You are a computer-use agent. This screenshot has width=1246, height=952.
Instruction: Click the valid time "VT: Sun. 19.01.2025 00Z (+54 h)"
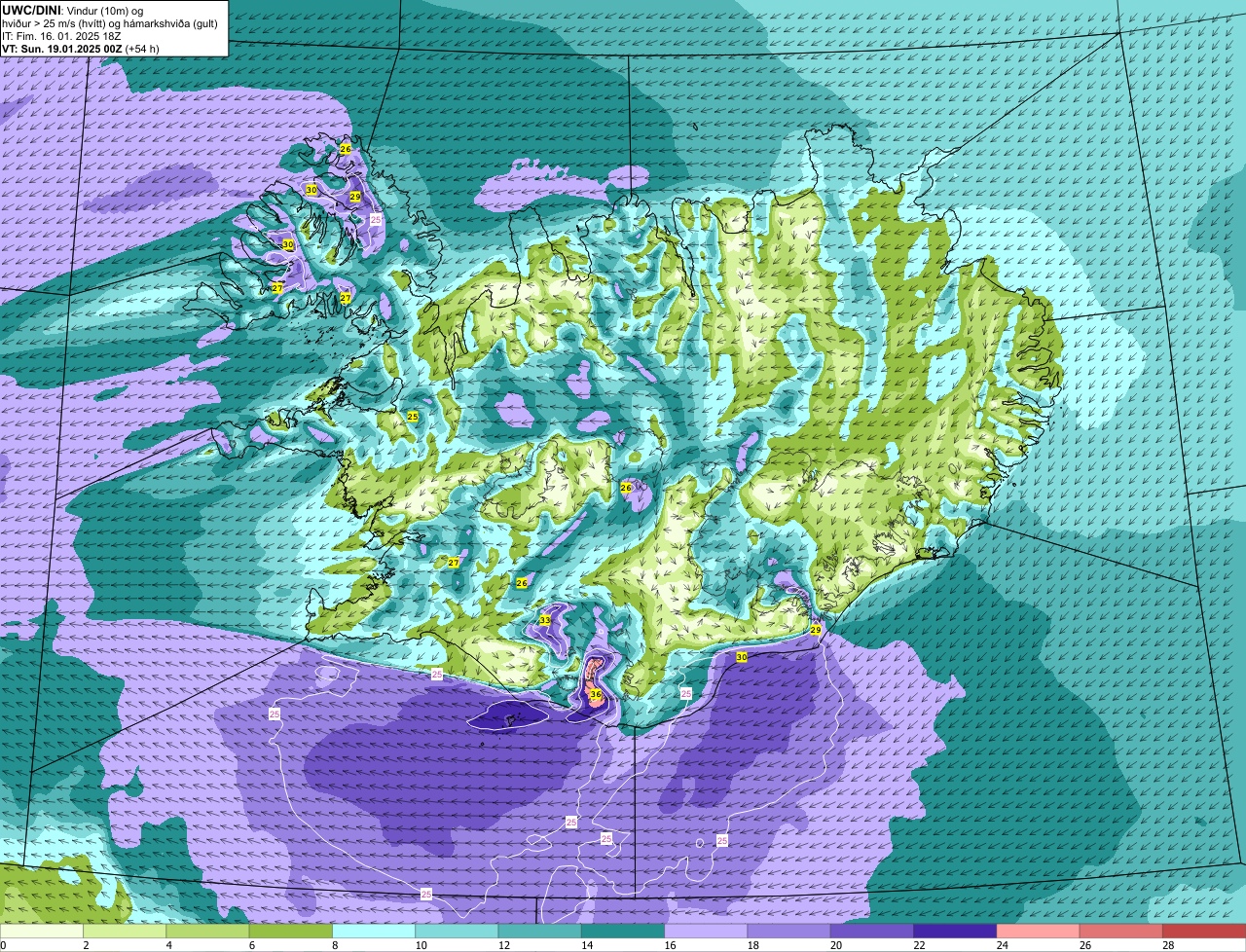[81, 48]
